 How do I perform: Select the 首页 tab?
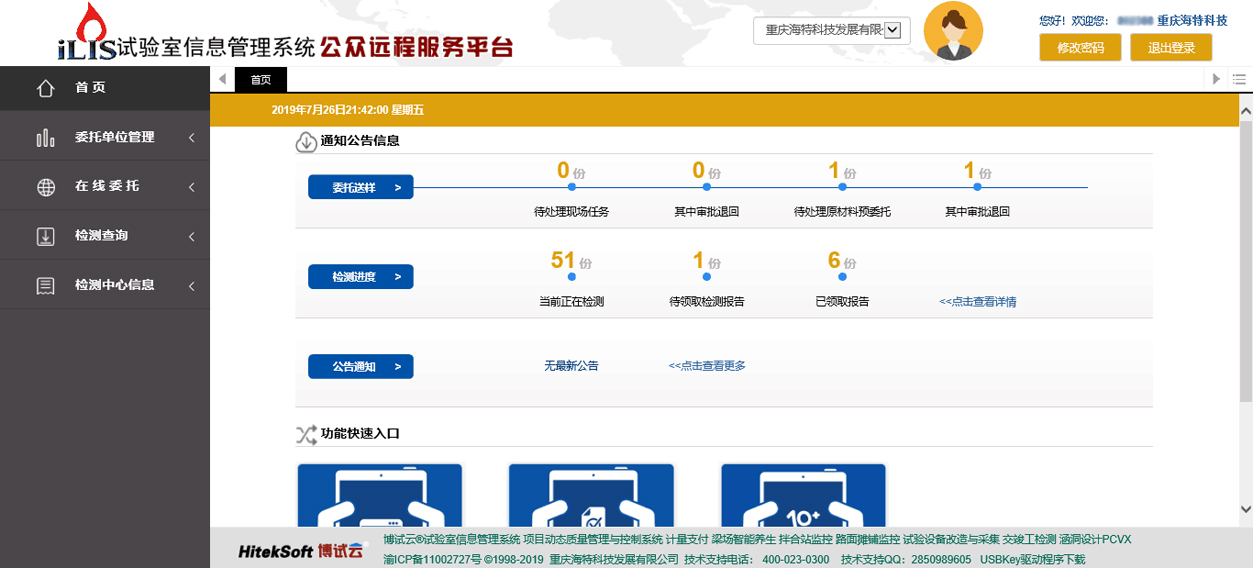pyautogui.click(x=261, y=79)
